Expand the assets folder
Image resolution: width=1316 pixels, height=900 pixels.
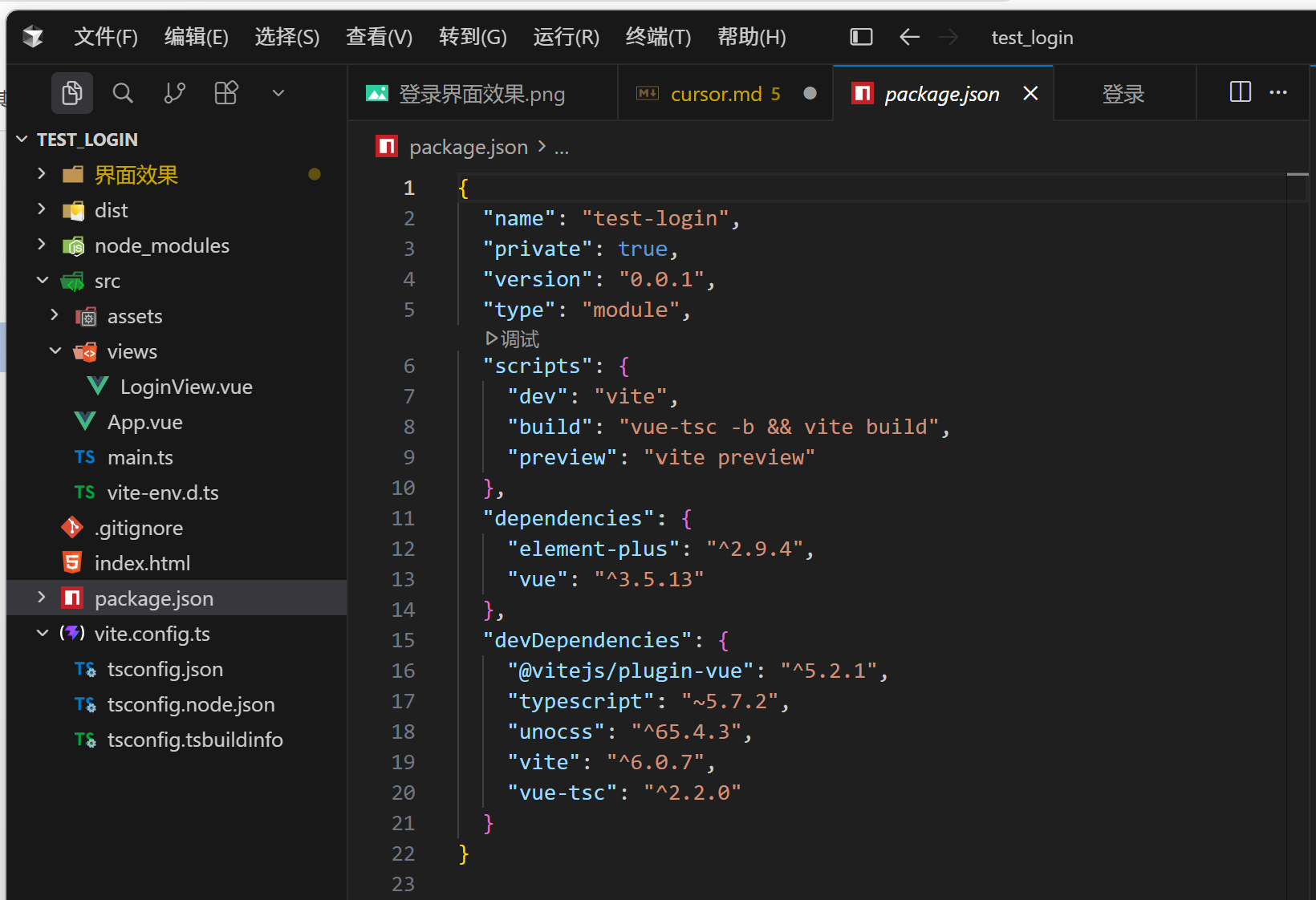(x=55, y=315)
